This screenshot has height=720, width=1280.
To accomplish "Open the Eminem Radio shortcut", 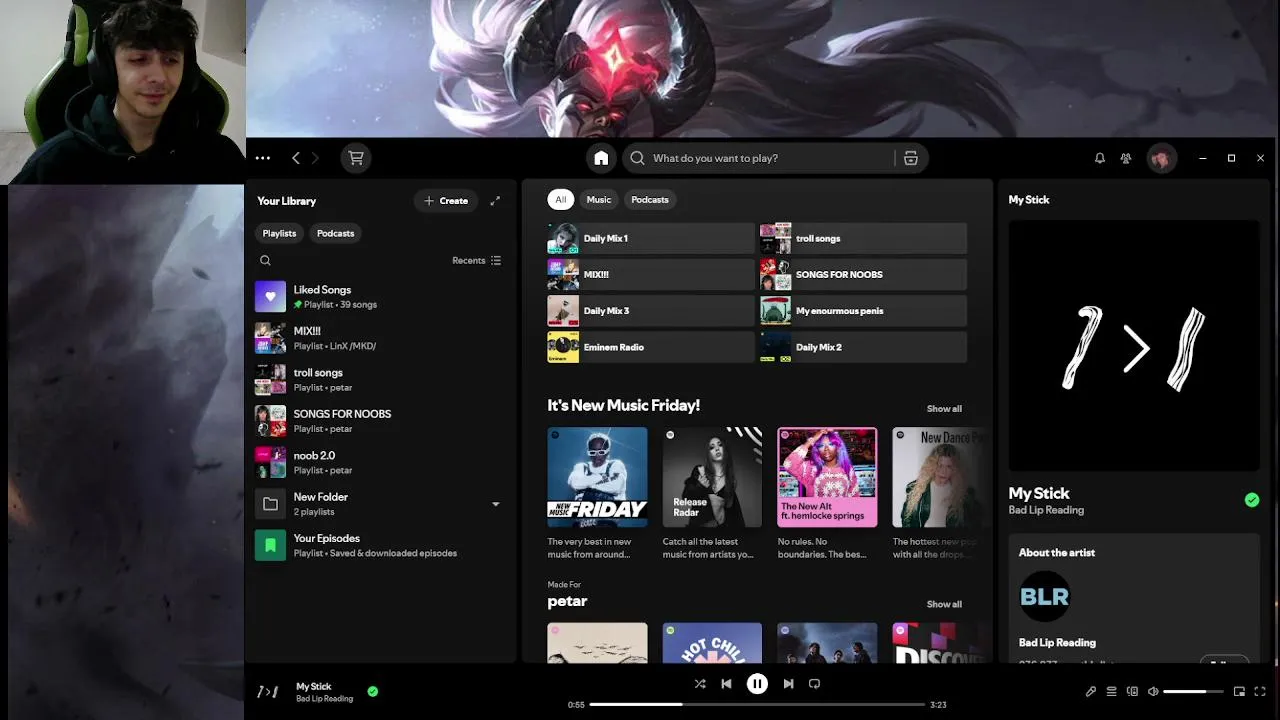I will coord(650,347).
